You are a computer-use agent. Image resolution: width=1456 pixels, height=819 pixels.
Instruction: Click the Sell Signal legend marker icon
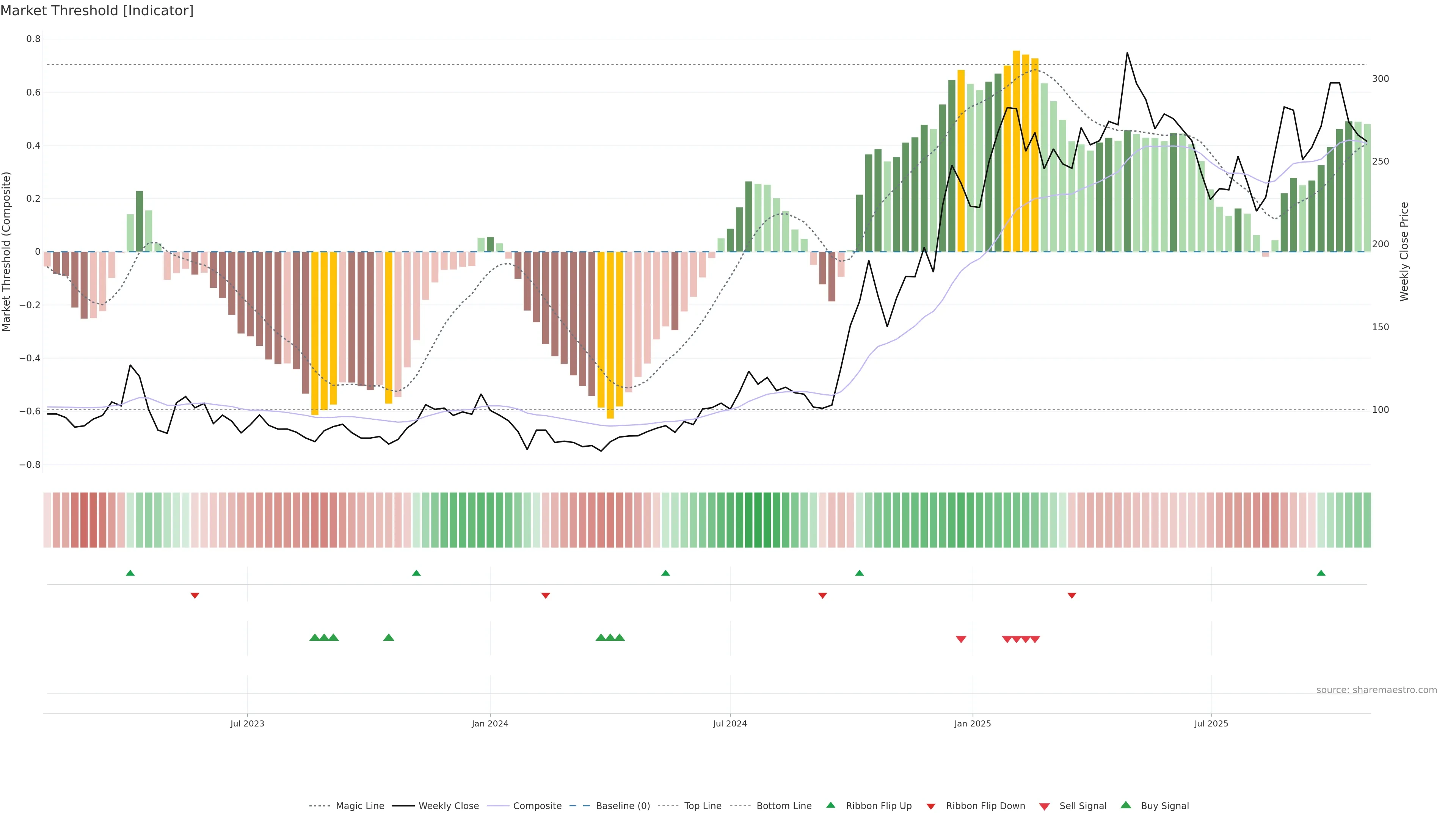point(1045,806)
